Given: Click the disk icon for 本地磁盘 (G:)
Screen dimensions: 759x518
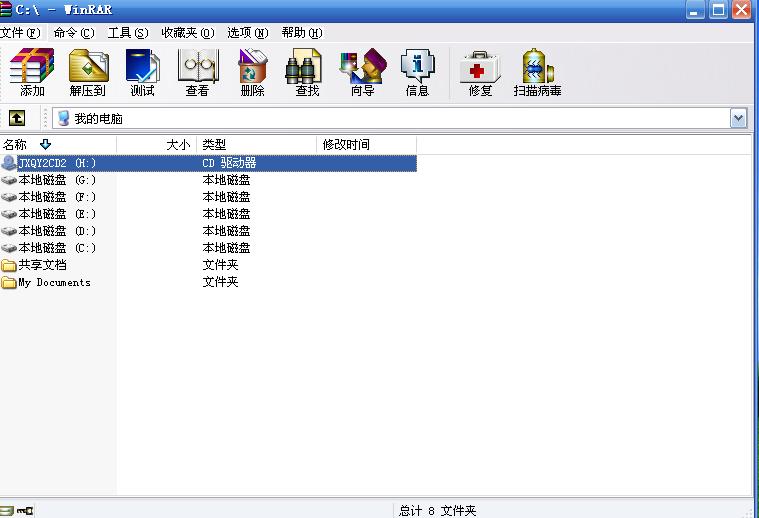Looking at the screenshot, I should point(9,180).
